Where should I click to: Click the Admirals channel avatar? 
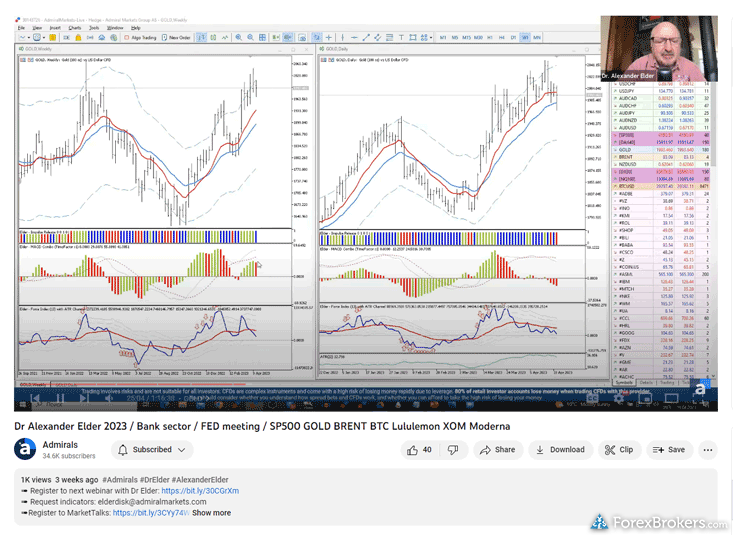[x=25, y=449]
